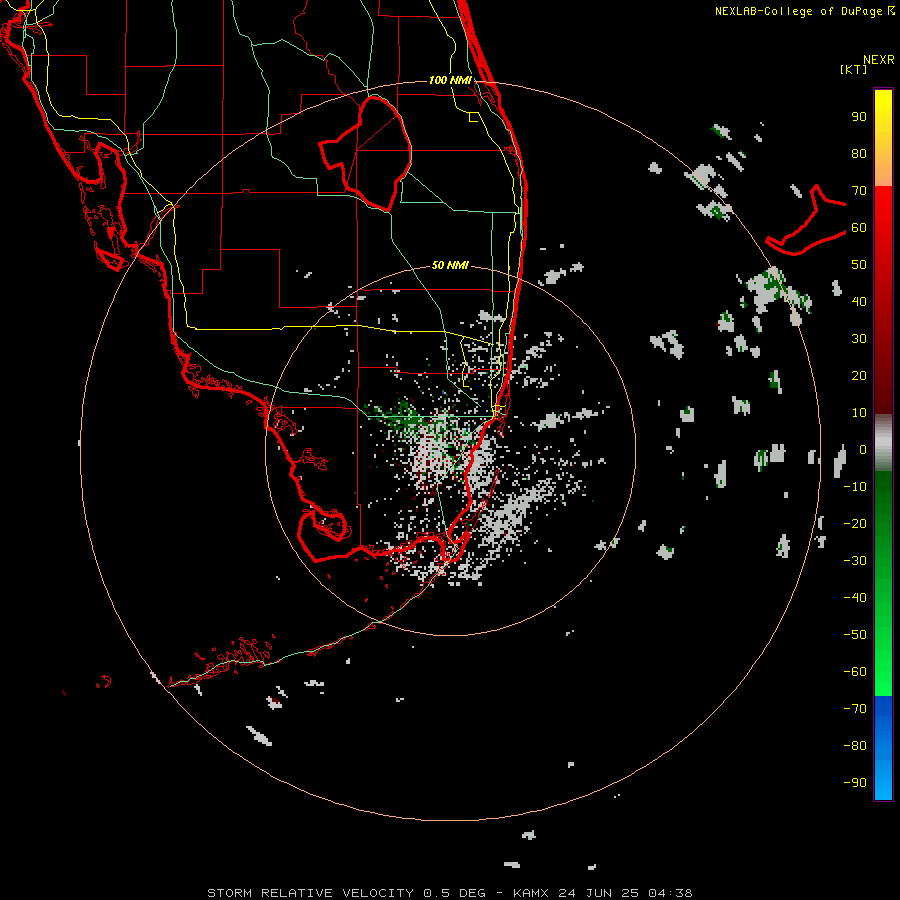The width and height of the screenshot is (900, 900).
Task: Click the positive 80 knot scale label
Action: point(859,154)
